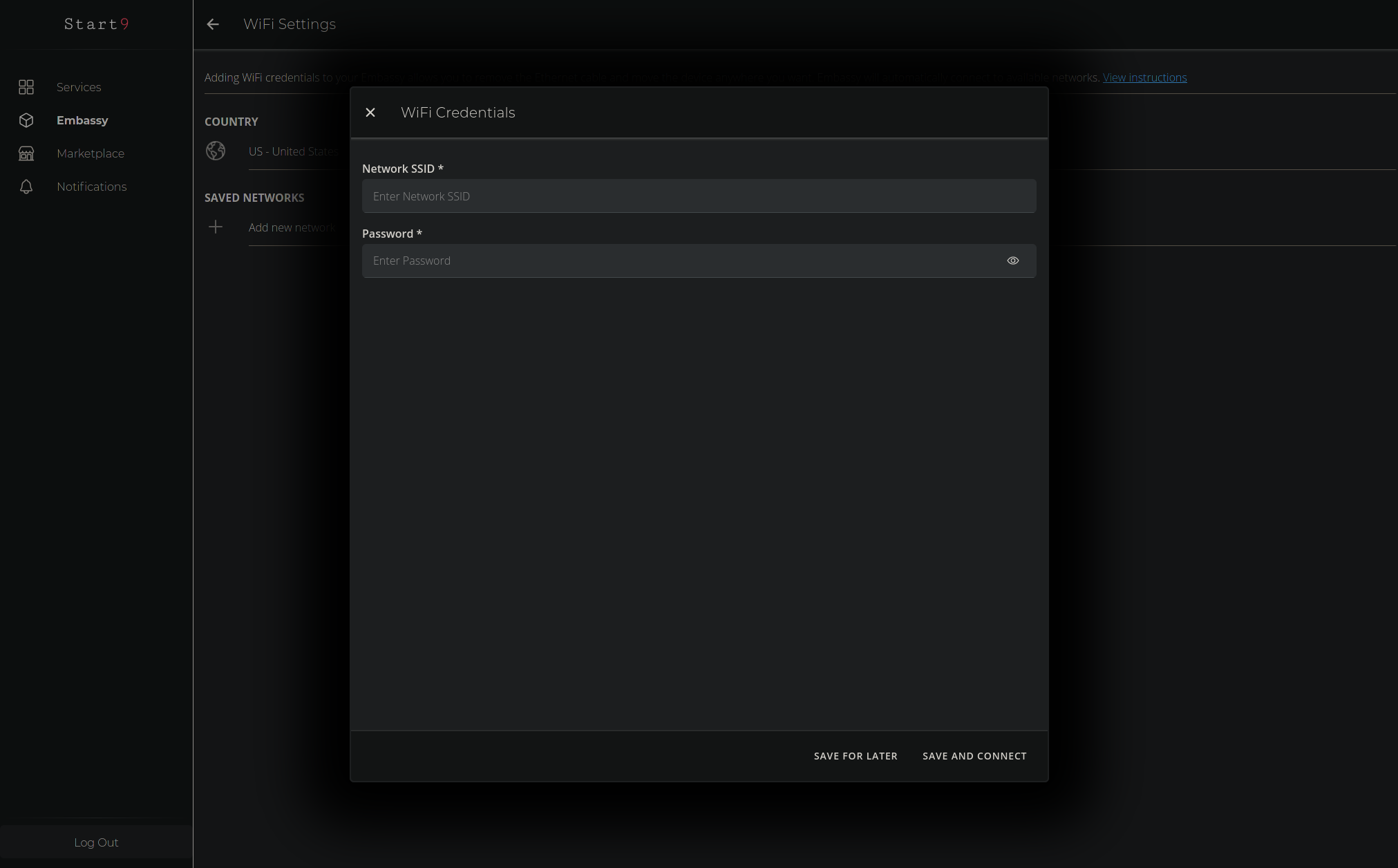Toggle password visibility eye icon

(1012, 261)
